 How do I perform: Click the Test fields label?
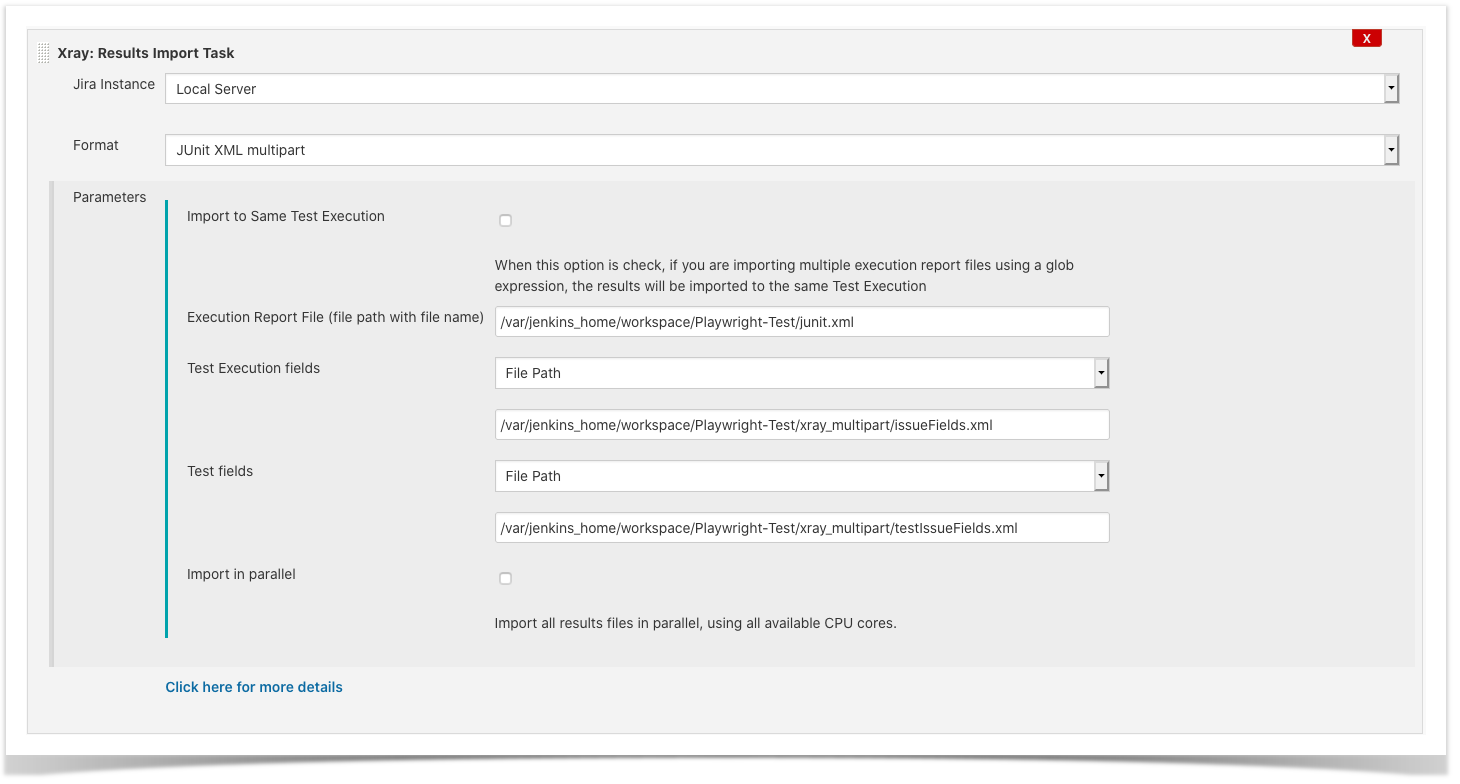tap(220, 471)
